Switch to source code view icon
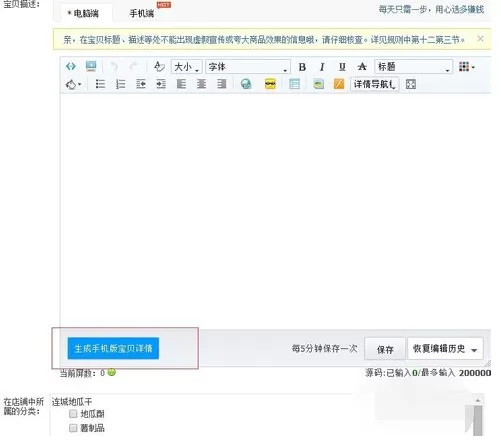Image resolution: width=501 pixels, height=442 pixels. pyautogui.click(x=71, y=67)
